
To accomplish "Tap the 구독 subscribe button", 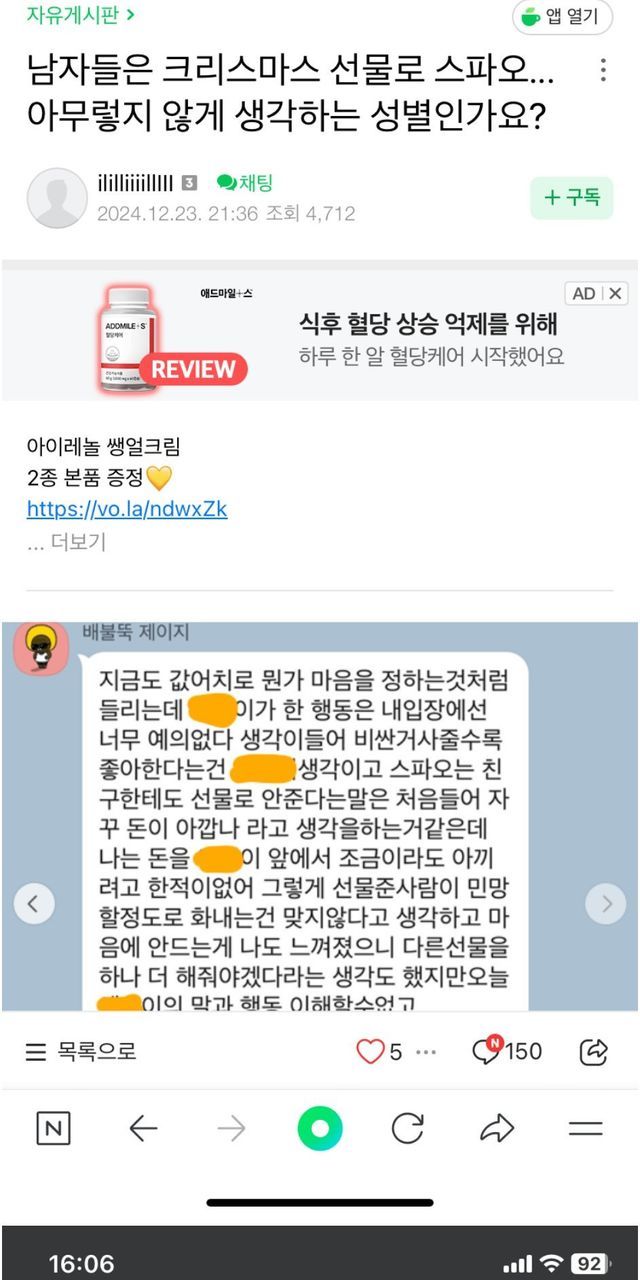I will click(x=571, y=197).
